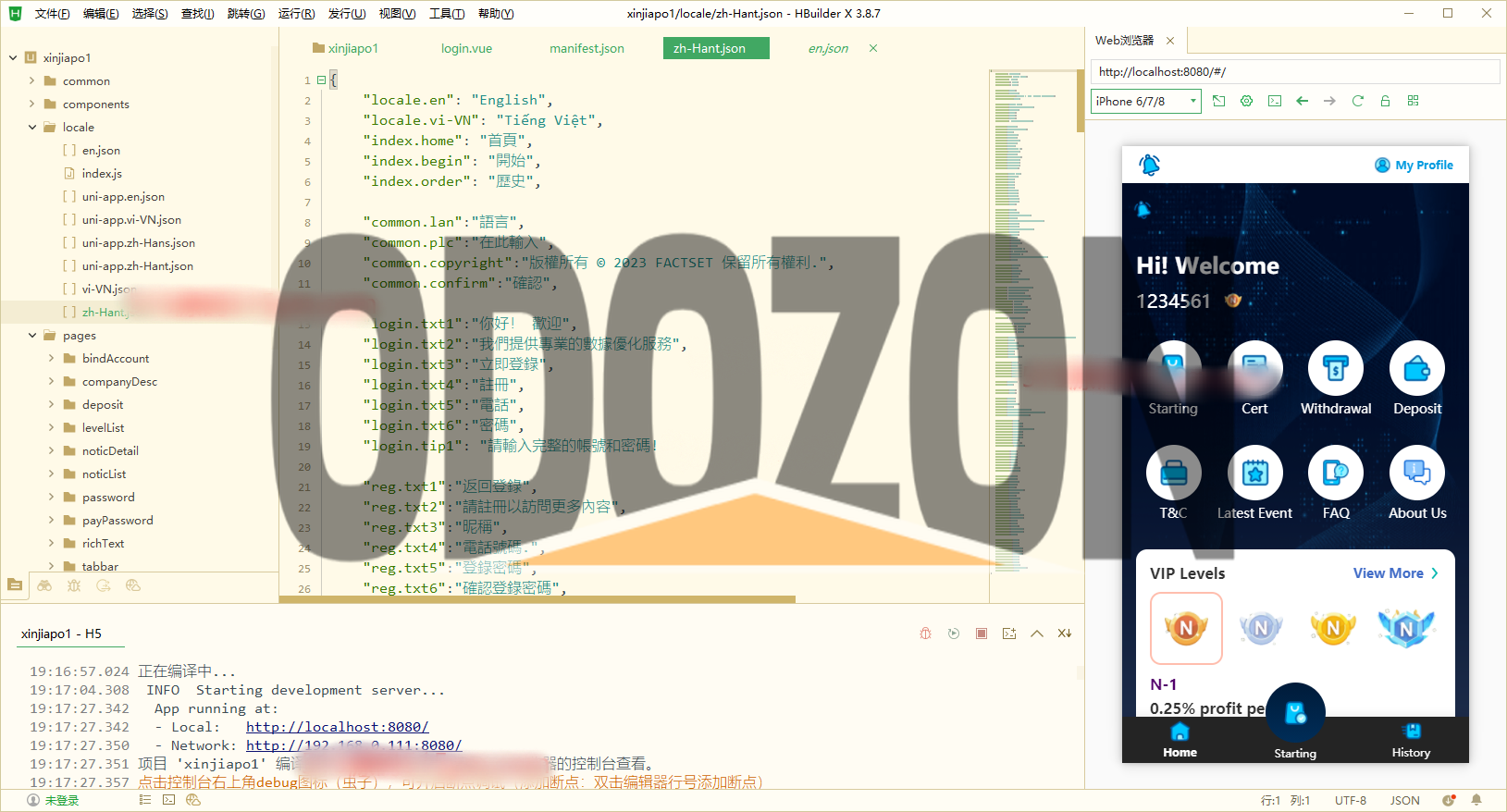Open the update indicator icon in status bar
The height and width of the screenshot is (812, 1507).
point(1449,800)
